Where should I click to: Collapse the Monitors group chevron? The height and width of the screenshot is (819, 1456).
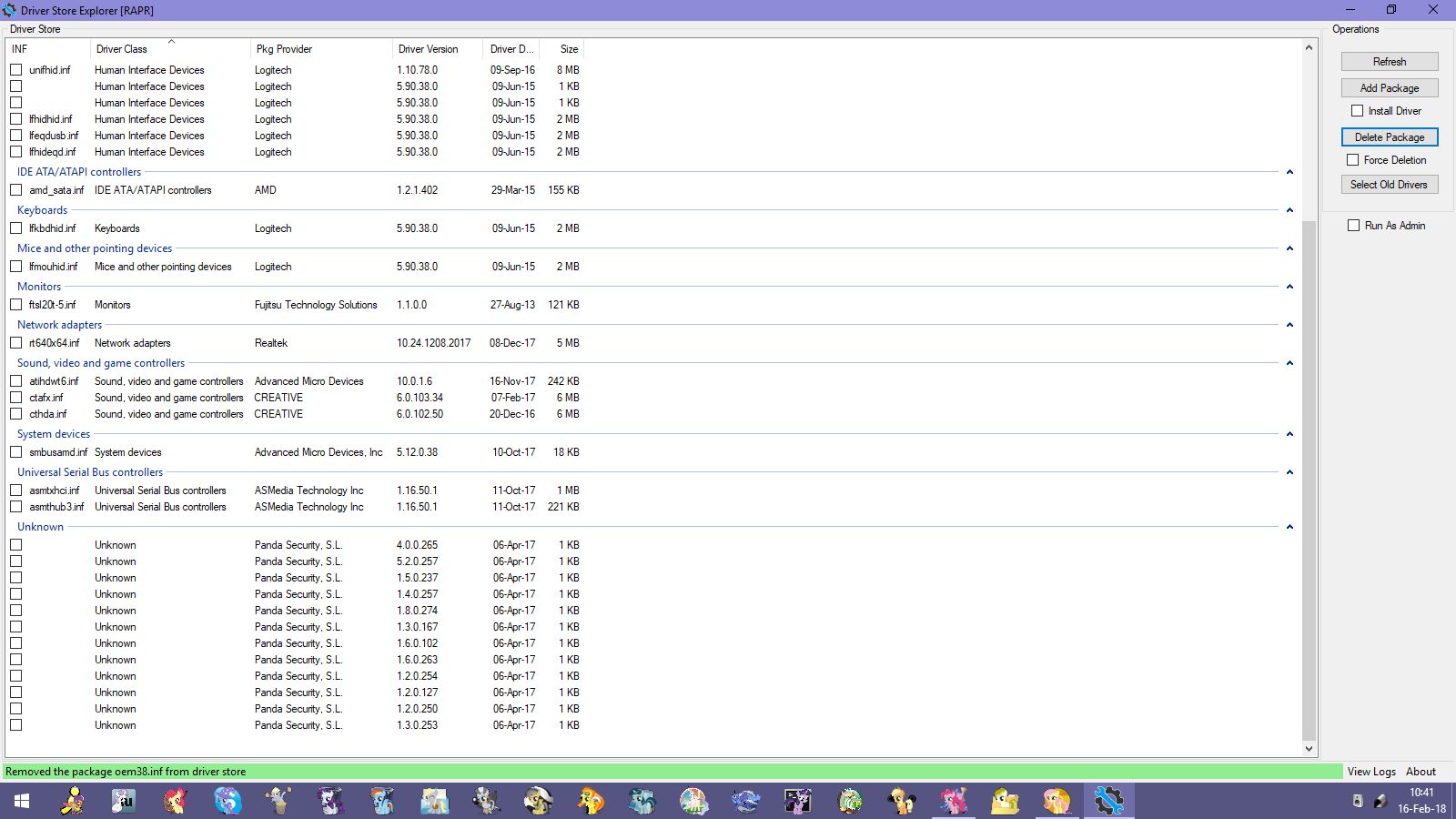1289,287
